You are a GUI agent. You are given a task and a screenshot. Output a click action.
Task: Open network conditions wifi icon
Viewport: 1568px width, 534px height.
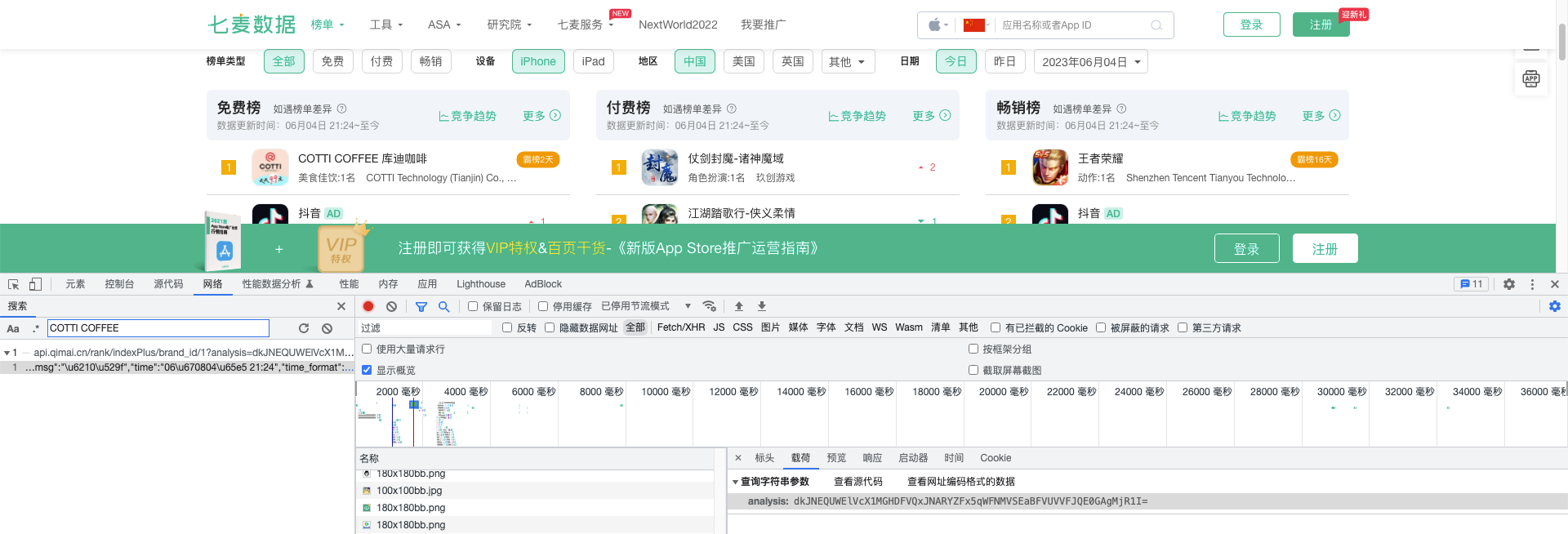coord(710,306)
